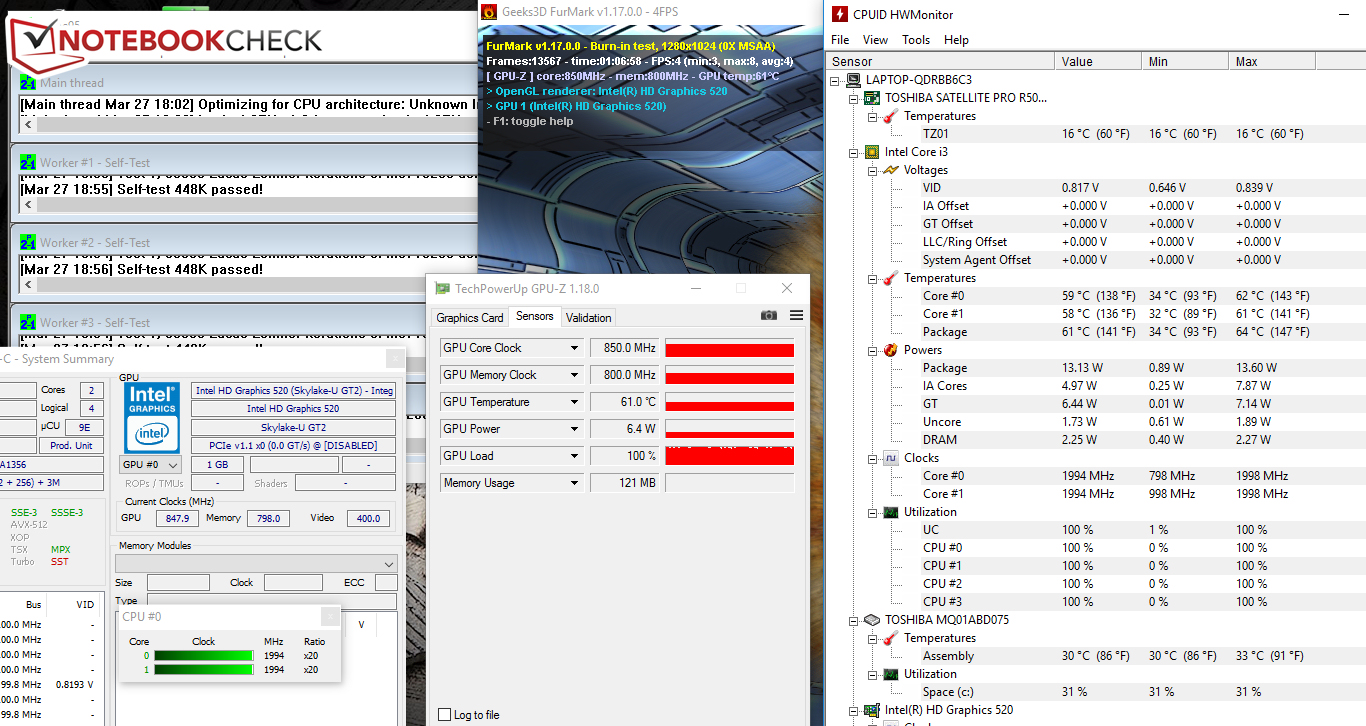Click the thermometer icon above Assembly row
The width and height of the screenshot is (1366, 726).
click(x=891, y=638)
